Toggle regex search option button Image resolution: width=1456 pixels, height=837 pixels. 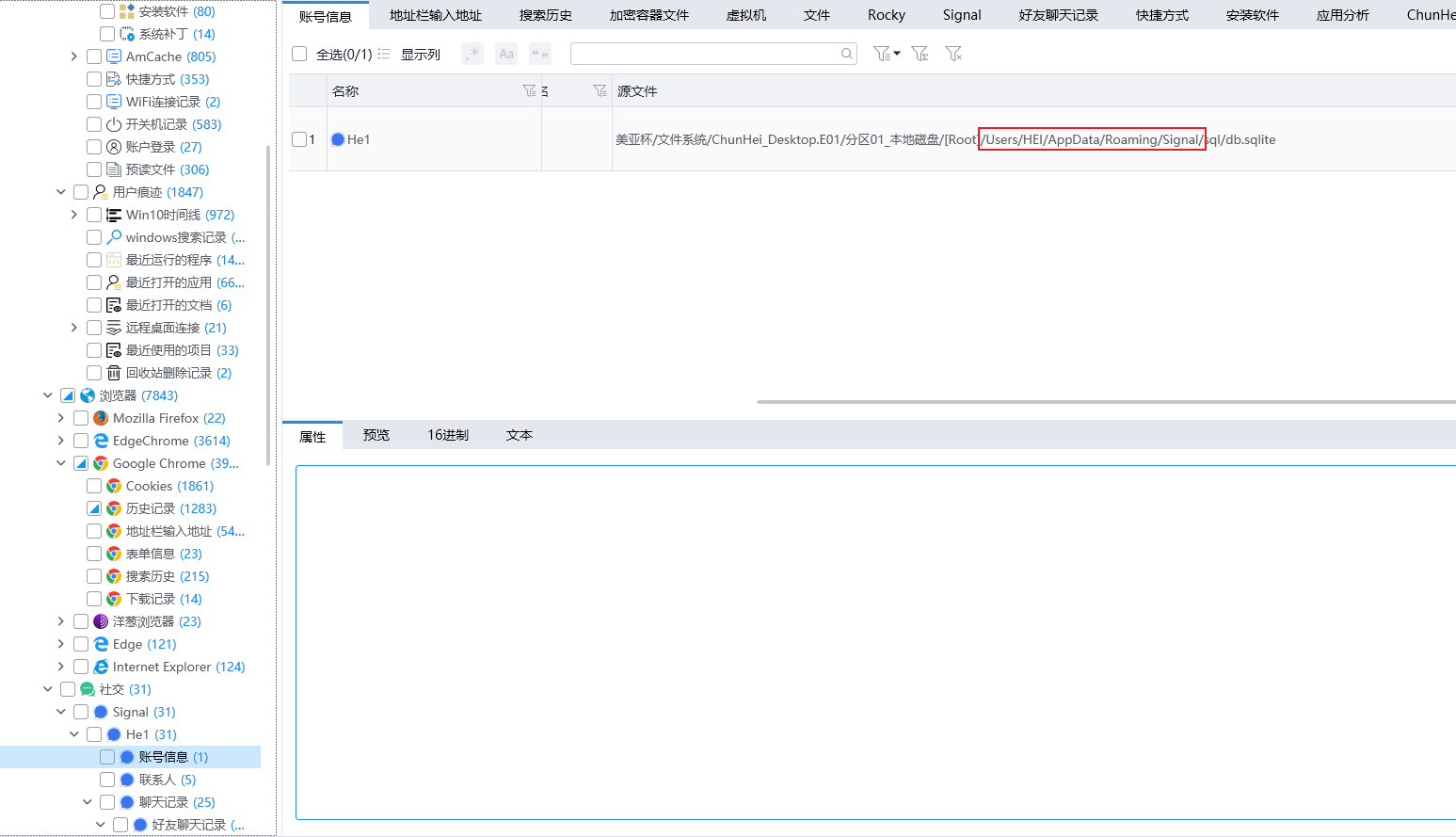(472, 54)
